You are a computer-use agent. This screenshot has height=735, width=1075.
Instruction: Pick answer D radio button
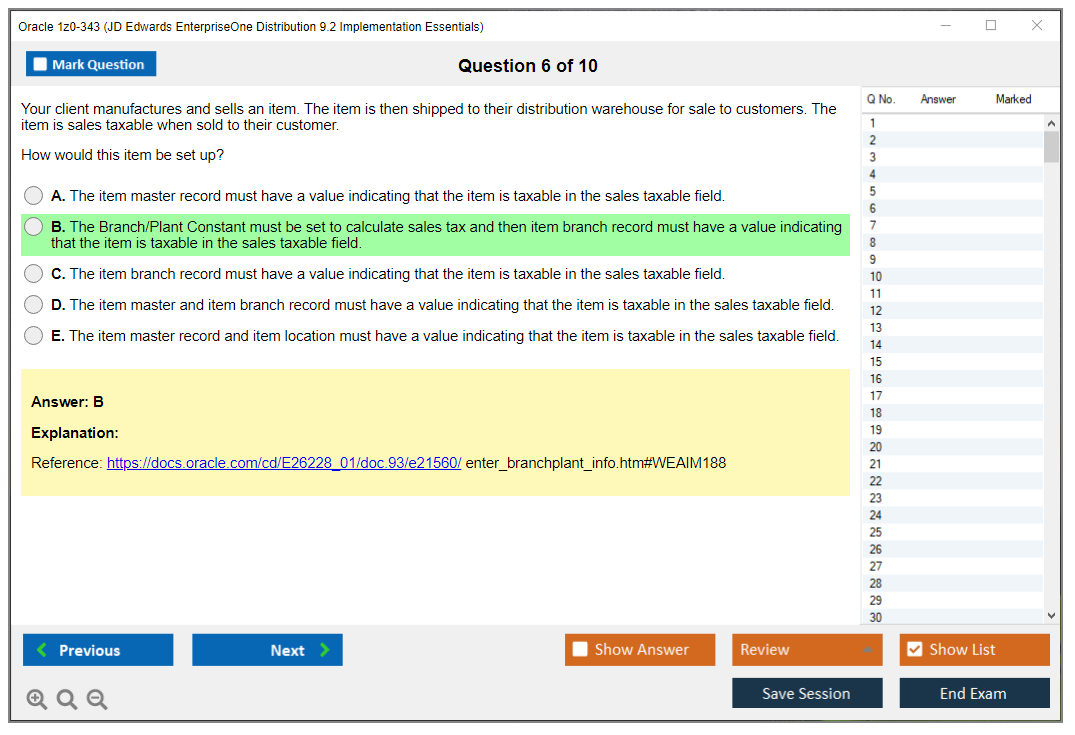pyautogui.click(x=34, y=305)
